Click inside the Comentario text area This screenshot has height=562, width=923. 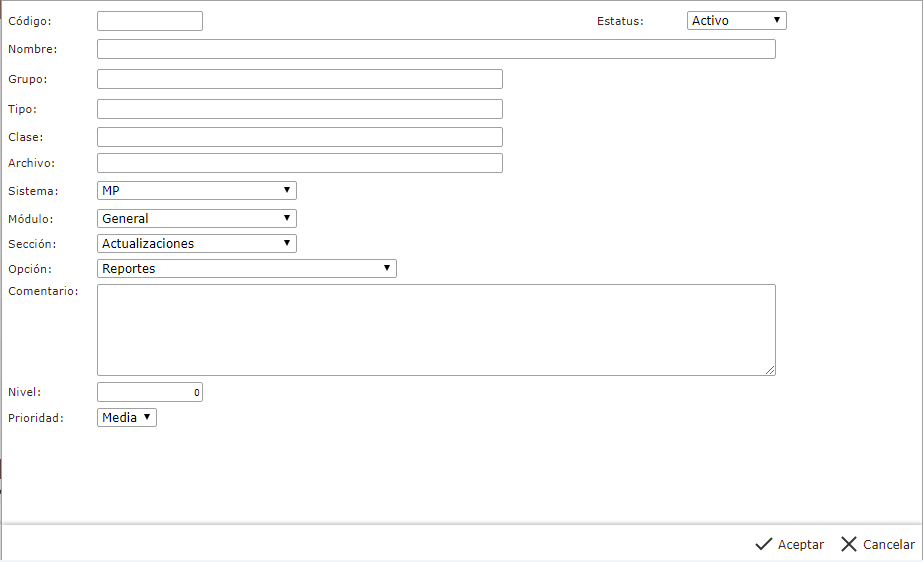click(x=436, y=330)
